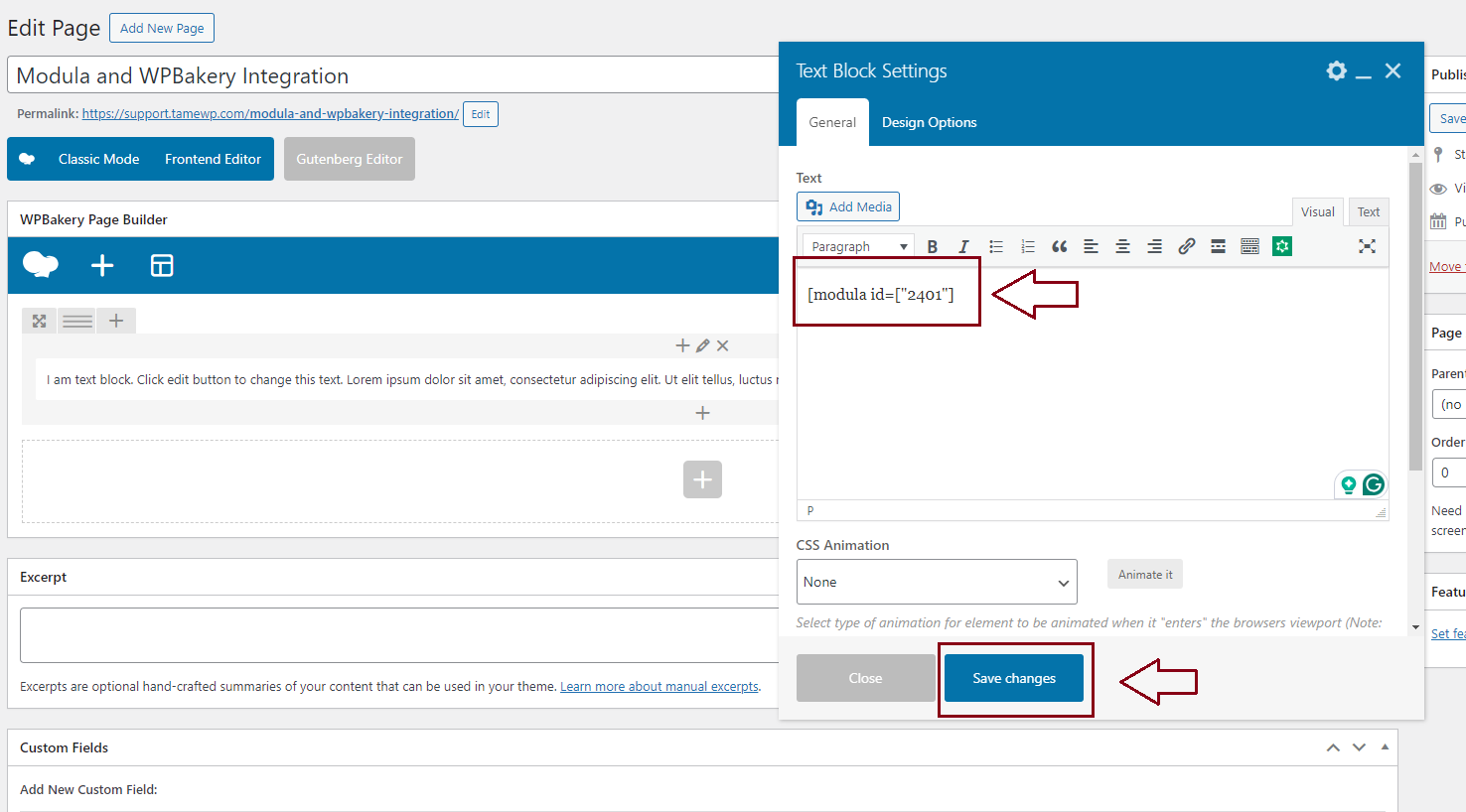Viewport: 1466px width, 812px height.
Task: Open the WPBakery templates icon
Action: [x=162, y=265]
